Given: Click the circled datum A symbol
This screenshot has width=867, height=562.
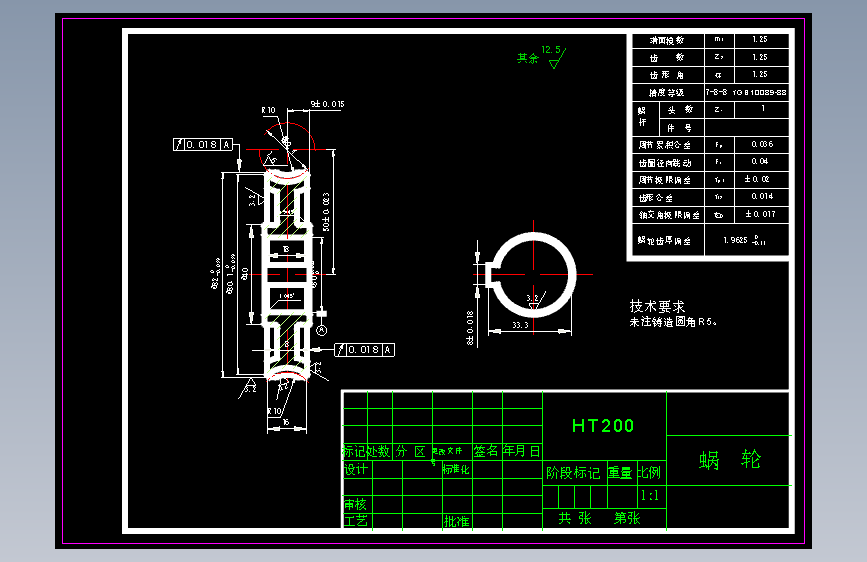Looking at the screenshot, I should coord(322,330).
